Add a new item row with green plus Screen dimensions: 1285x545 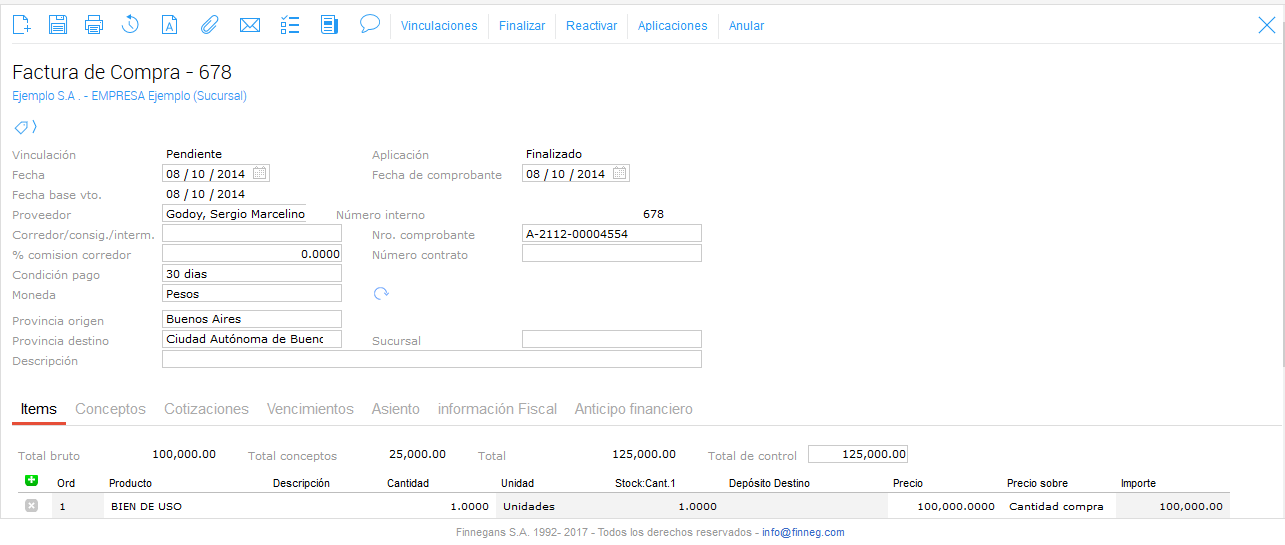click(31, 481)
